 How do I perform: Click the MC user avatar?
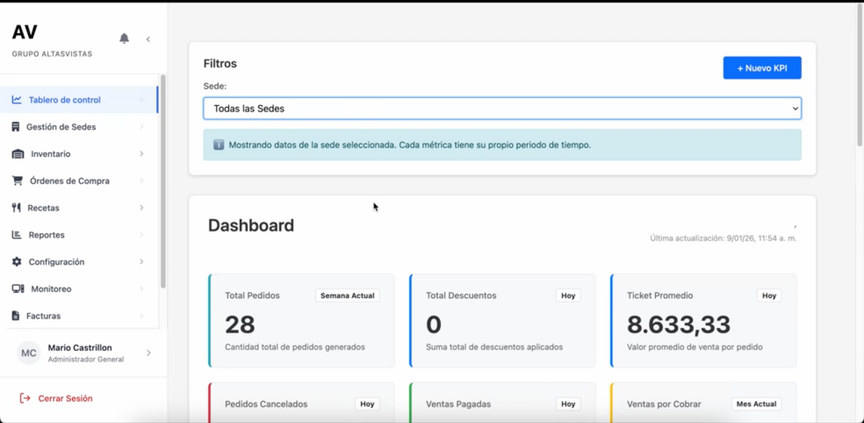pos(29,353)
